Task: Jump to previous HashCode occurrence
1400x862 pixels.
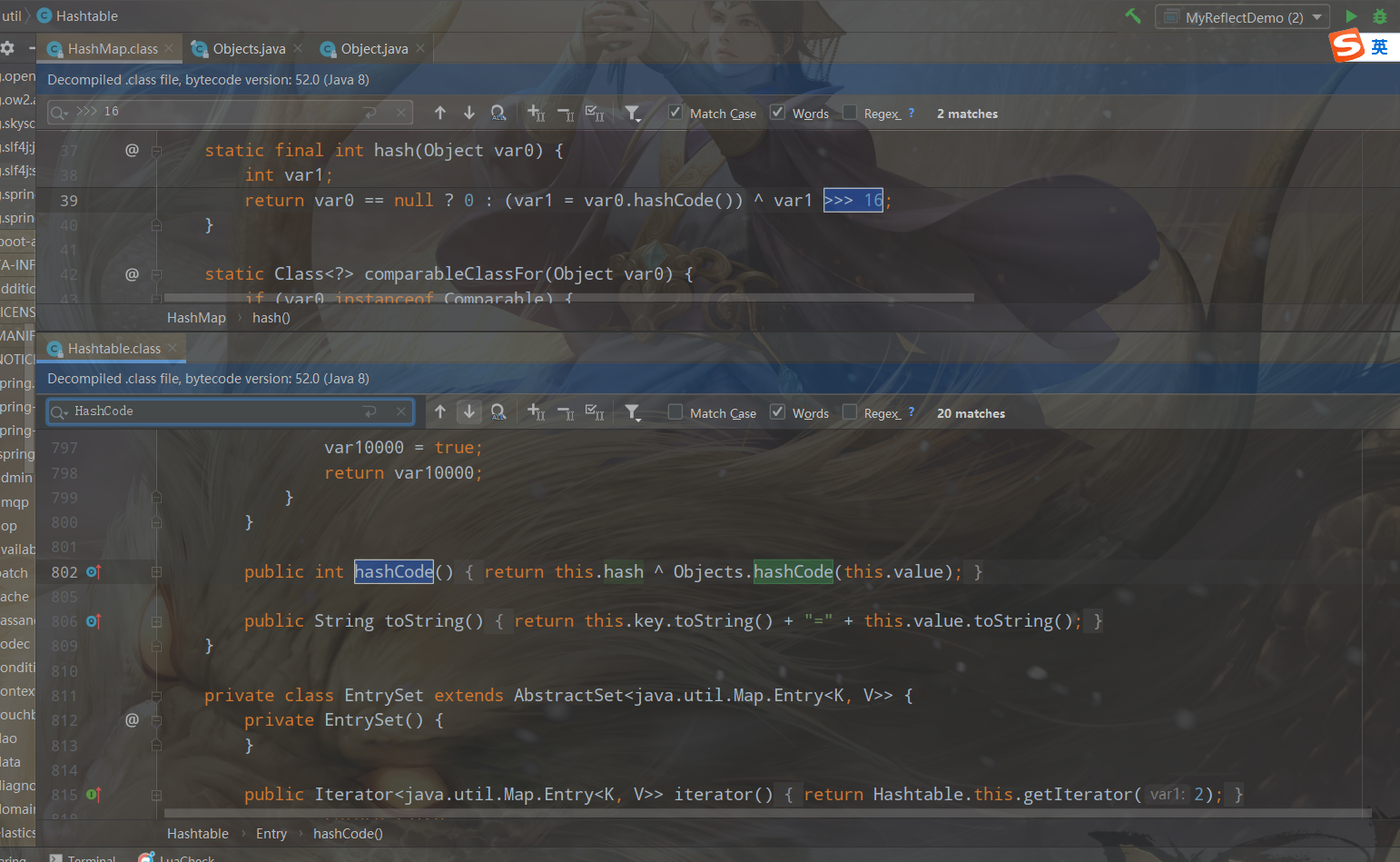Action: [440, 411]
